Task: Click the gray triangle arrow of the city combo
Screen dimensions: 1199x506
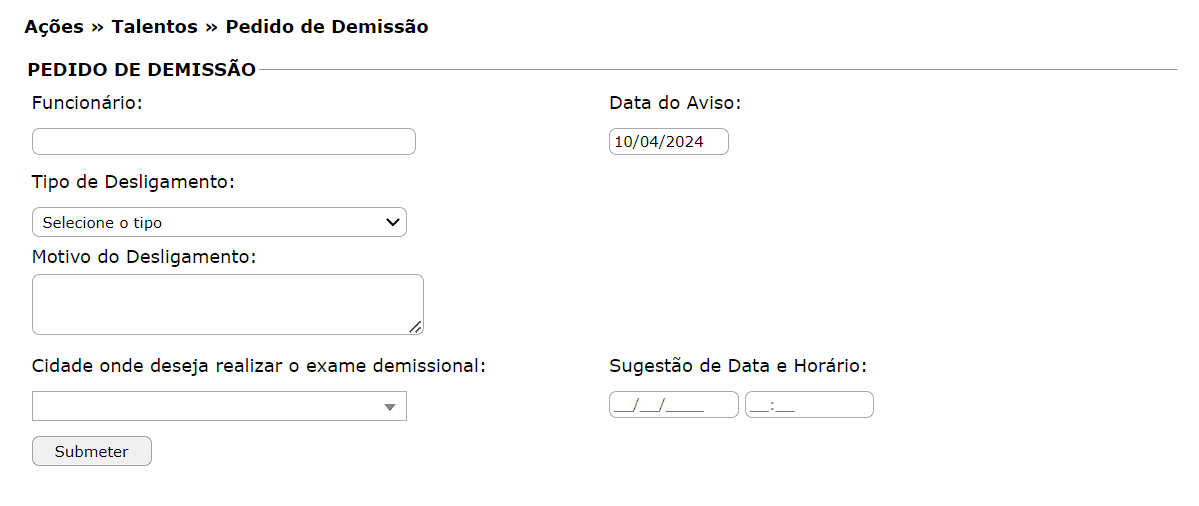Action: point(390,407)
